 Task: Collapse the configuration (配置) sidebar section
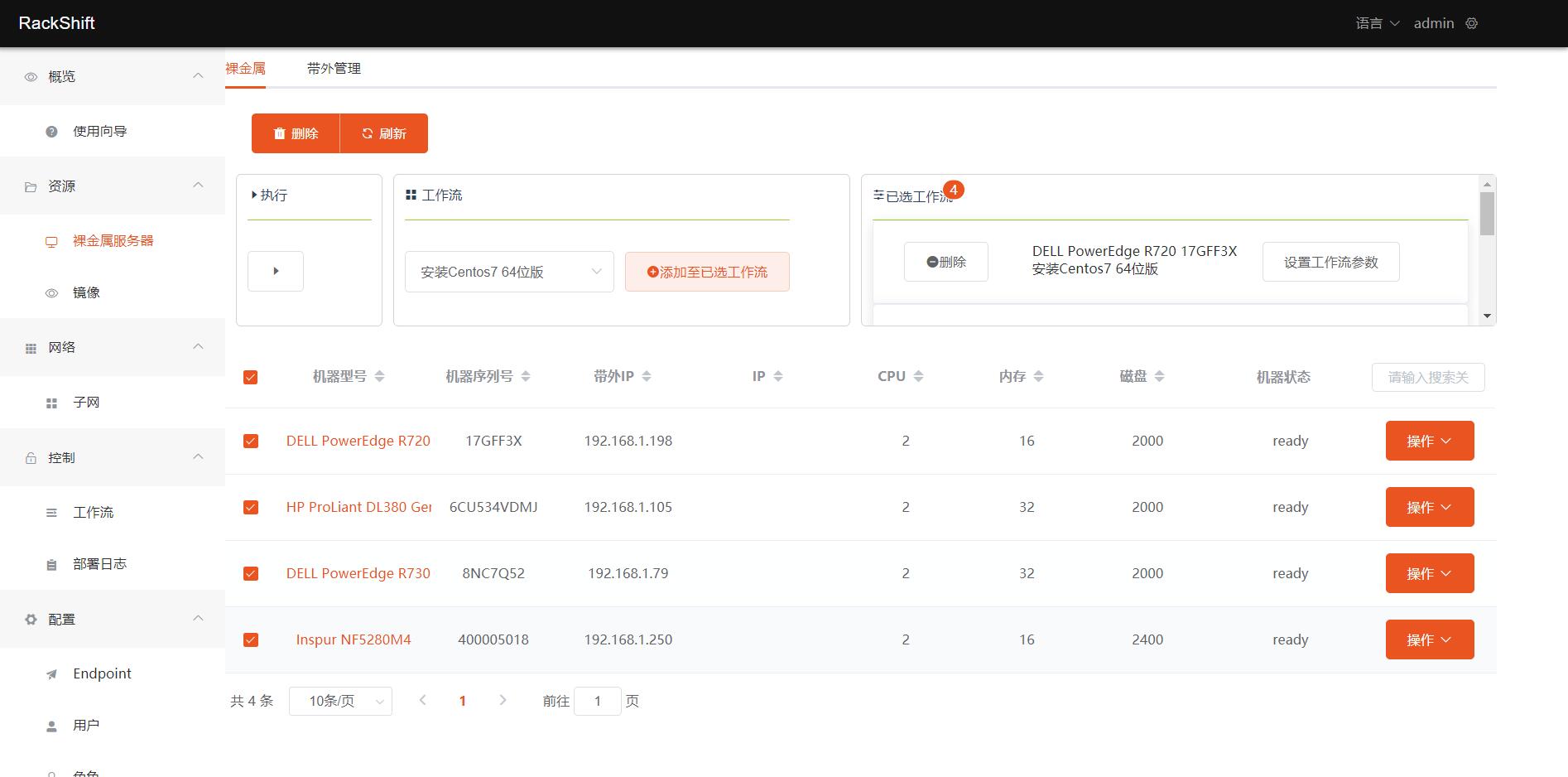pyautogui.click(x=198, y=619)
